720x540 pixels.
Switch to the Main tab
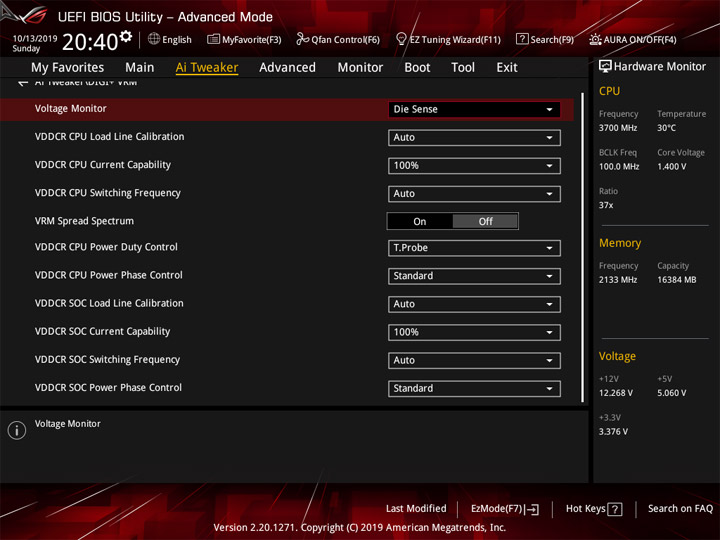(x=140, y=68)
